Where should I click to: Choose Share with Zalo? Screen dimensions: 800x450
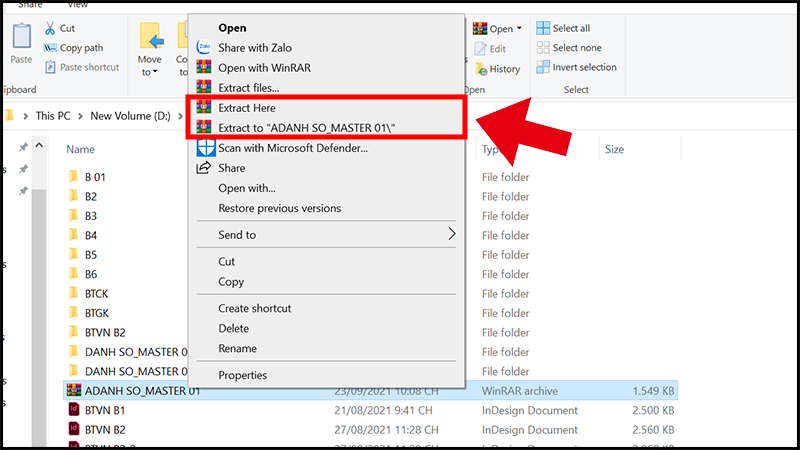pyautogui.click(x=255, y=47)
